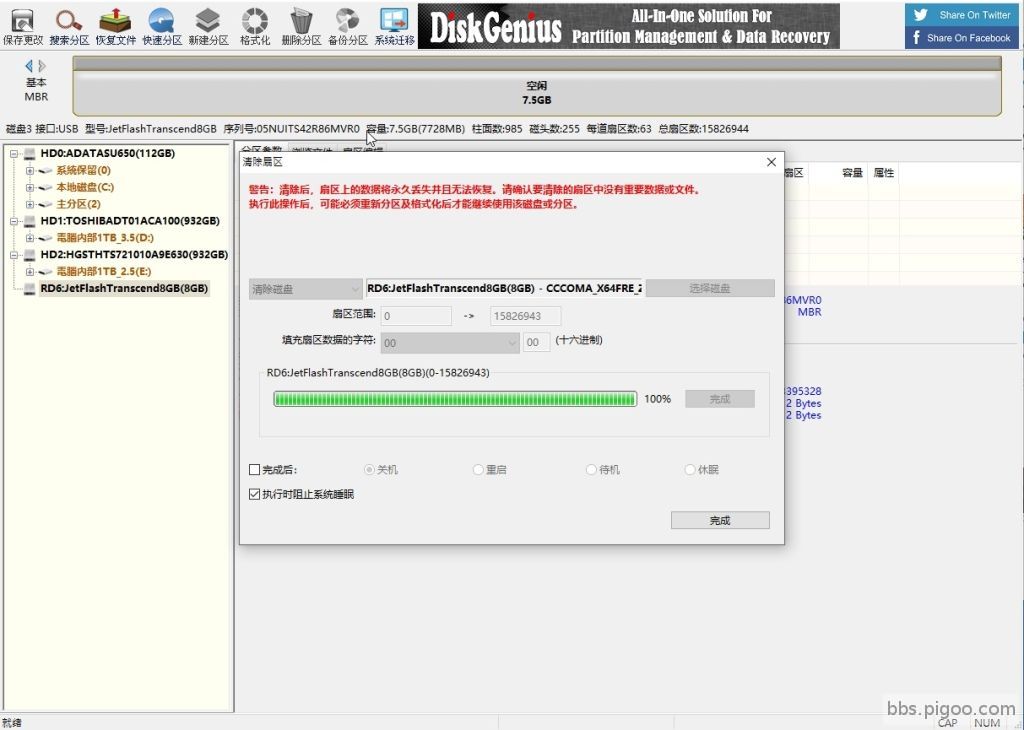Click the end sector field 15826943
Image resolution: width=1024 pixels, height=730 pixels.
[525, 316]
